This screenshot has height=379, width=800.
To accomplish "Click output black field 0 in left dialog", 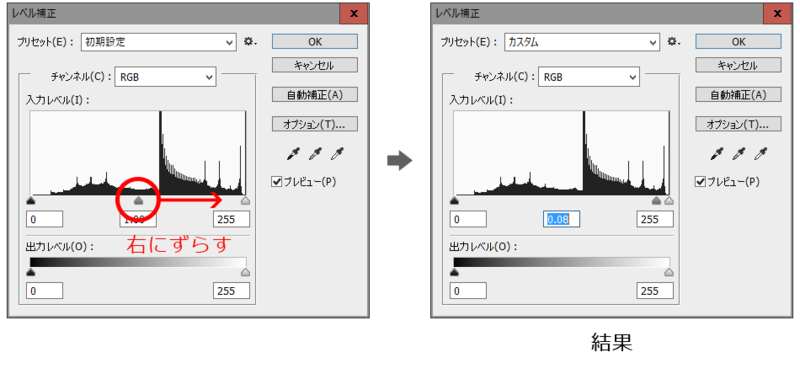I will pyautogui.click(x=44, y=291).
